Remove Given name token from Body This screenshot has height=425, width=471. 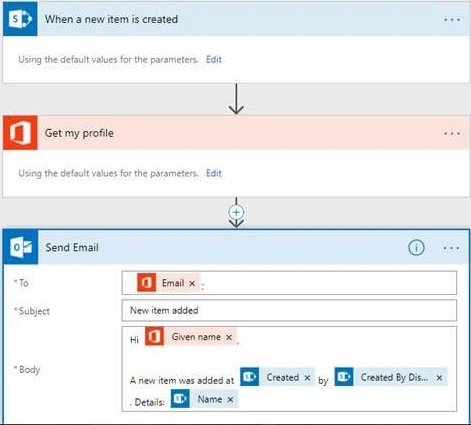click(229, 337)
